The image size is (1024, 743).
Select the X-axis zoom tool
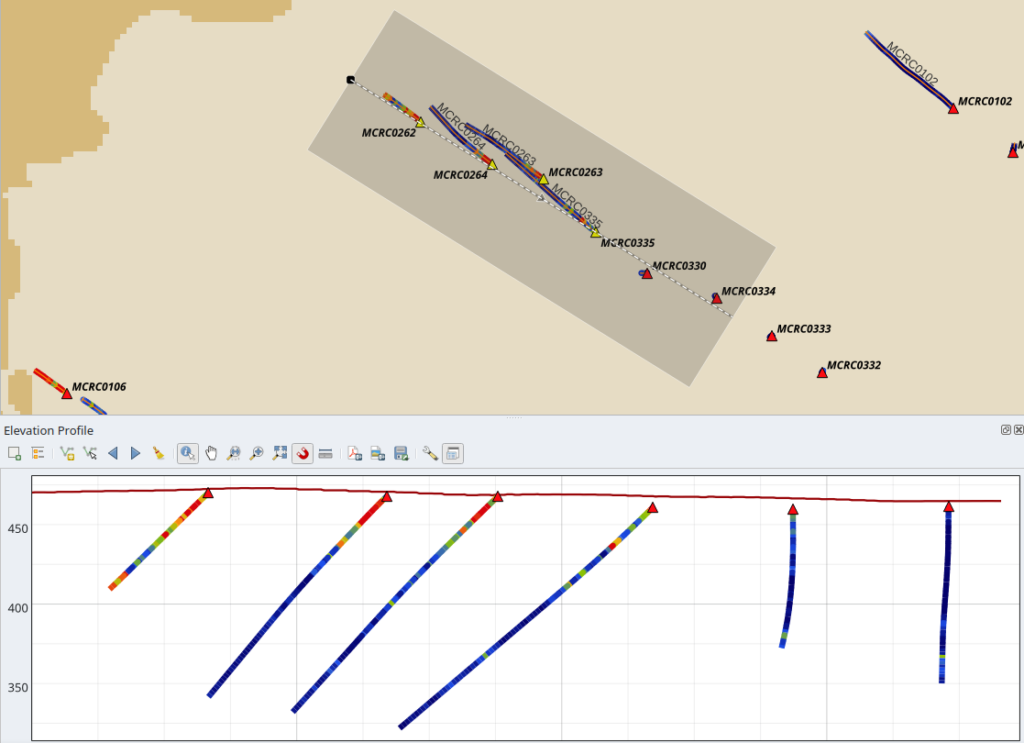pos(233,453)
